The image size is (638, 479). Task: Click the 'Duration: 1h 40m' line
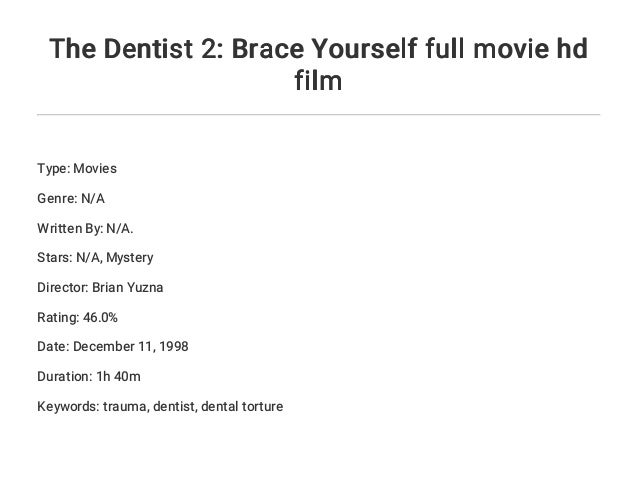89,376
